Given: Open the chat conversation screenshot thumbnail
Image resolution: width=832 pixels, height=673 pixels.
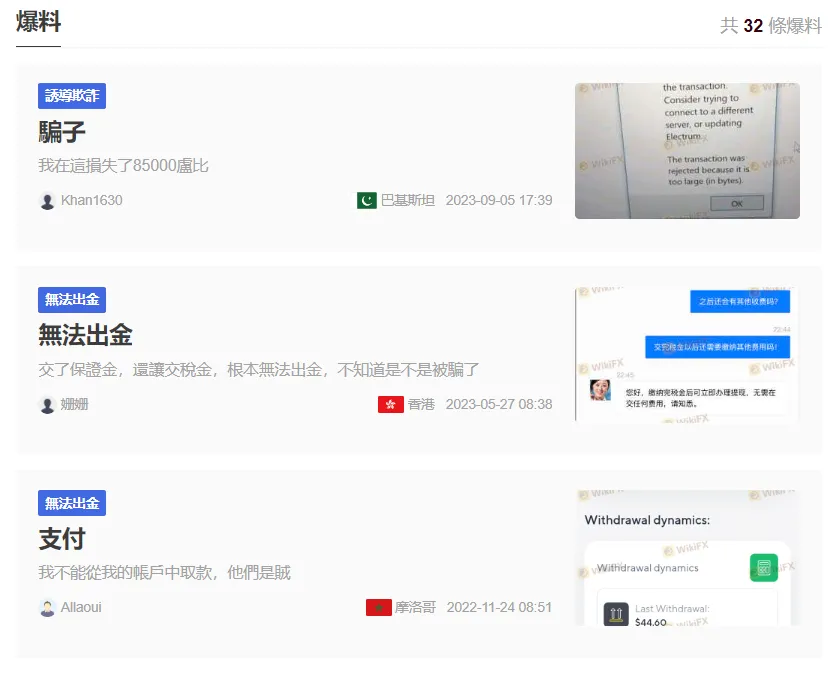Looking at the screenshot, I should [687, 355].
